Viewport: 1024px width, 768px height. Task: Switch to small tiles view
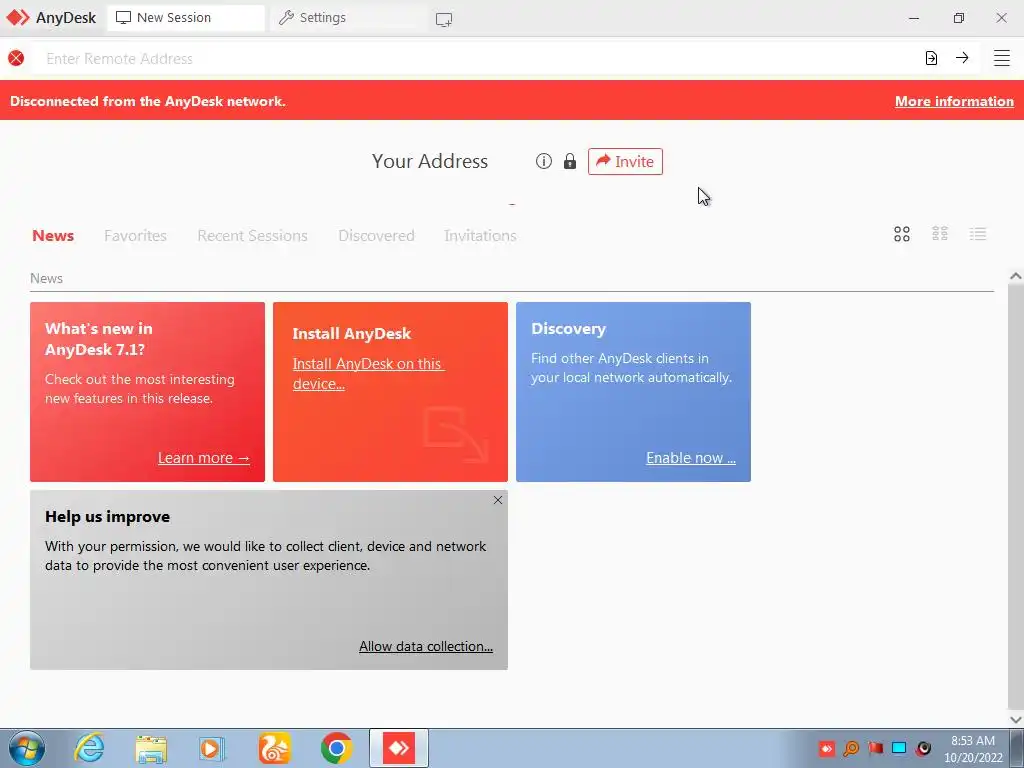click(940, 234)
